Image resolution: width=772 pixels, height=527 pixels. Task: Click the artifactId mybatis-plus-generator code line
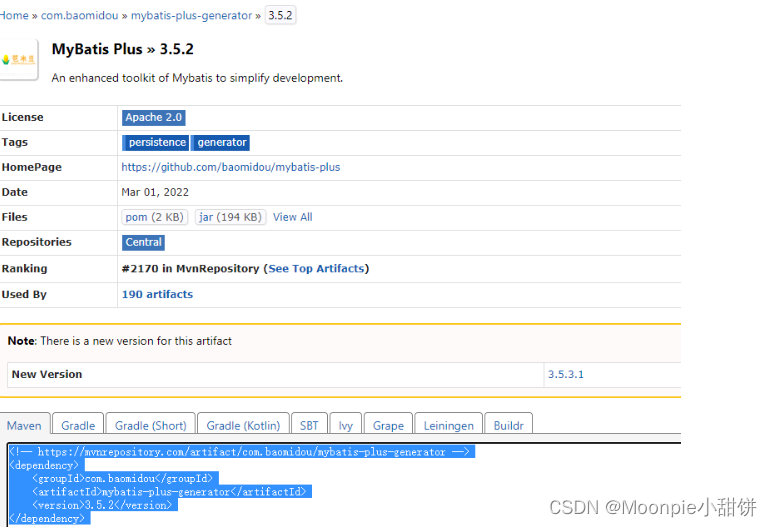pyautogui.click(x=169, y=492)
